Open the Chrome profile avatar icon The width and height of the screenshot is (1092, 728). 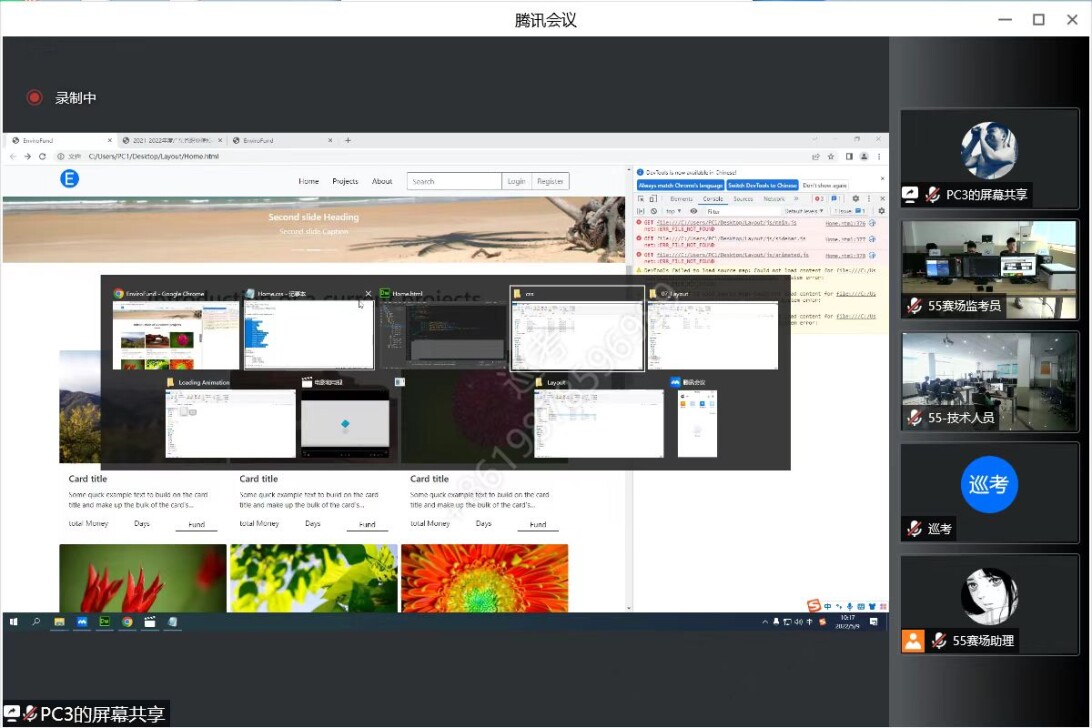pos(864,157)
